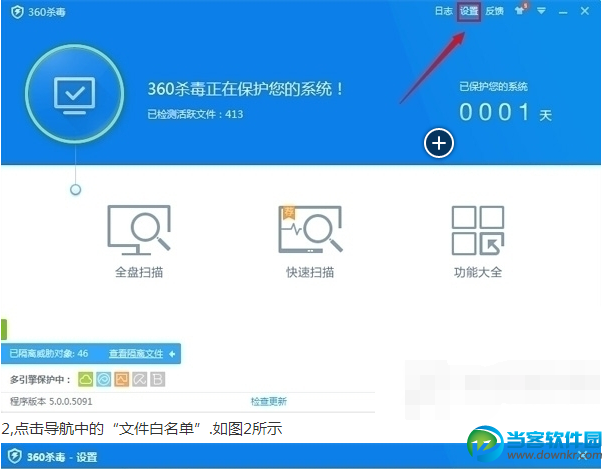Click 已隔离威胁对象: 46 text
The height and width of the screenshot is (469, 603).
coord(49,353)
